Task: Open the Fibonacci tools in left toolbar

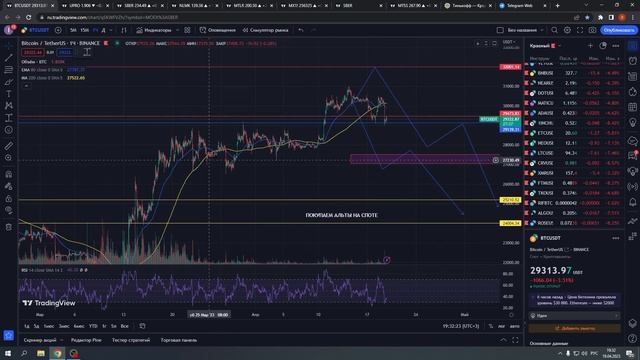Action: [x=9, y=70]
